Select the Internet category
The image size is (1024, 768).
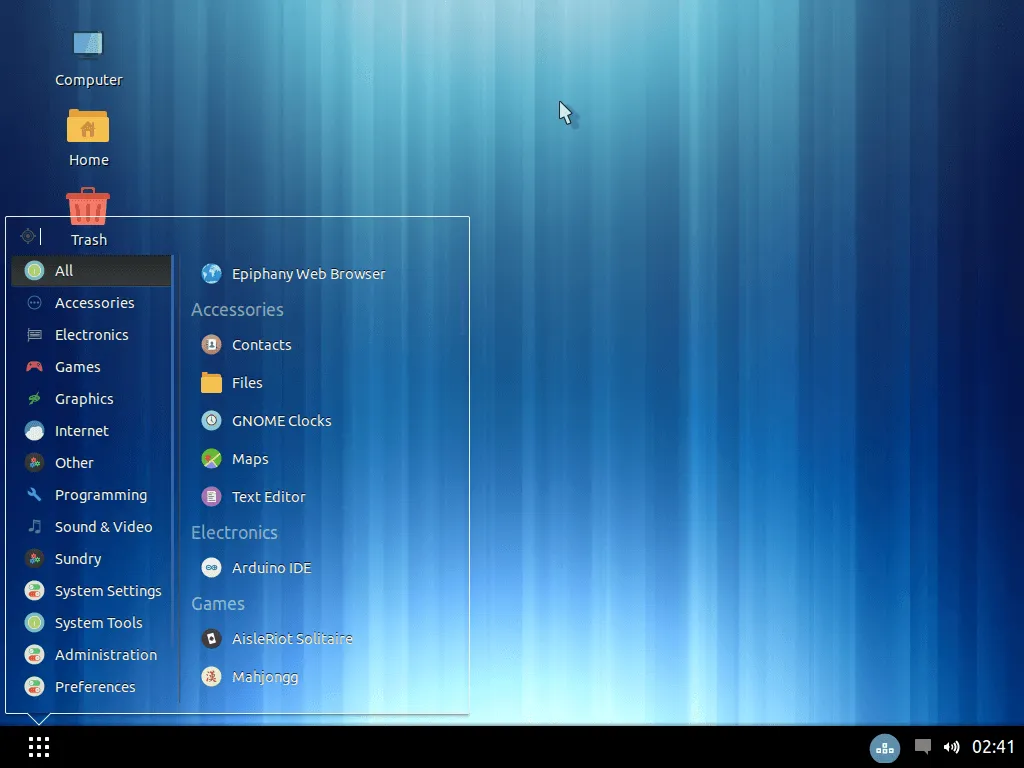point(81,431)
